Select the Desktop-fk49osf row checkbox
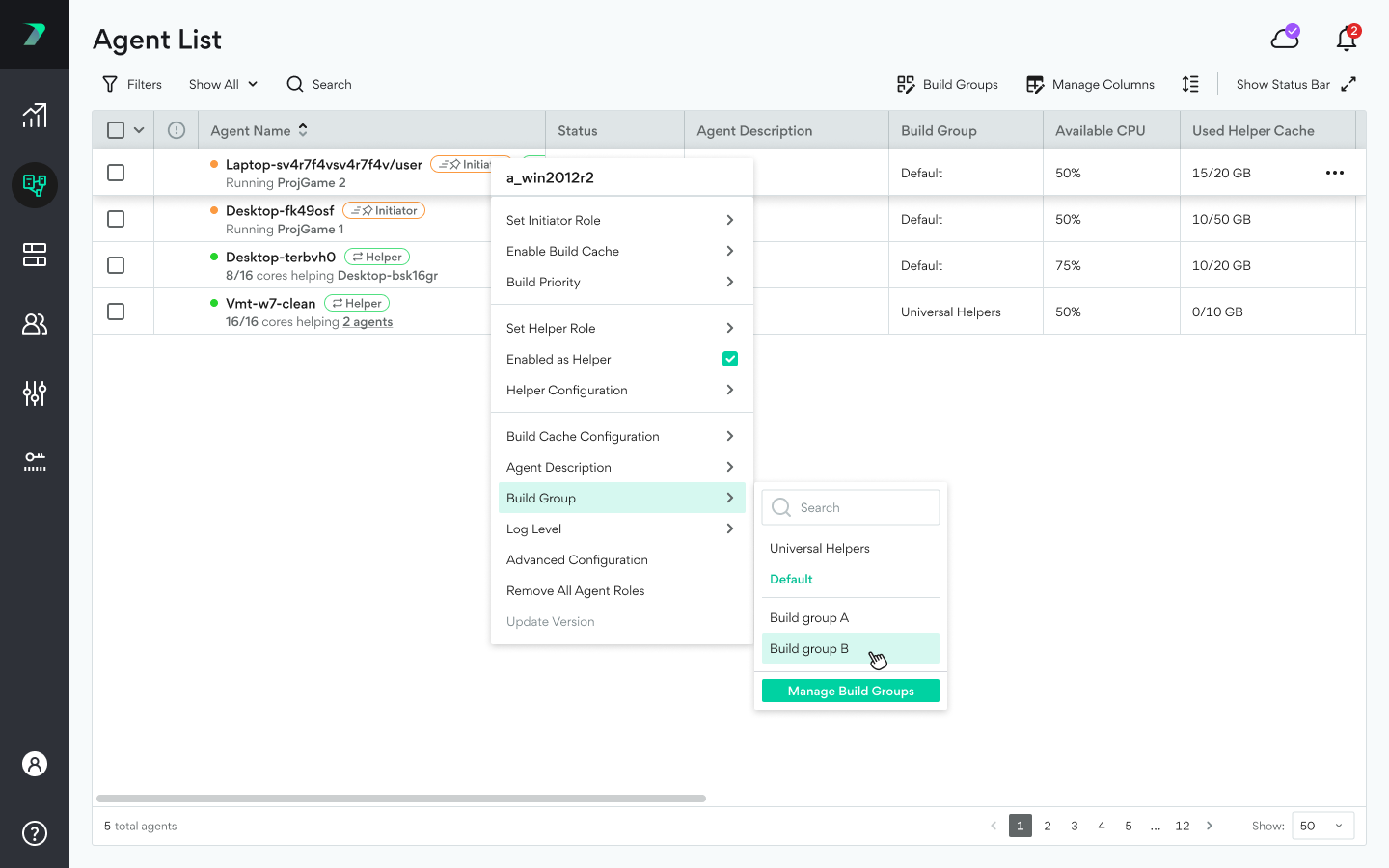This screenshot has height=868, width=1389. pyautogui.click(x=116, y=219)
